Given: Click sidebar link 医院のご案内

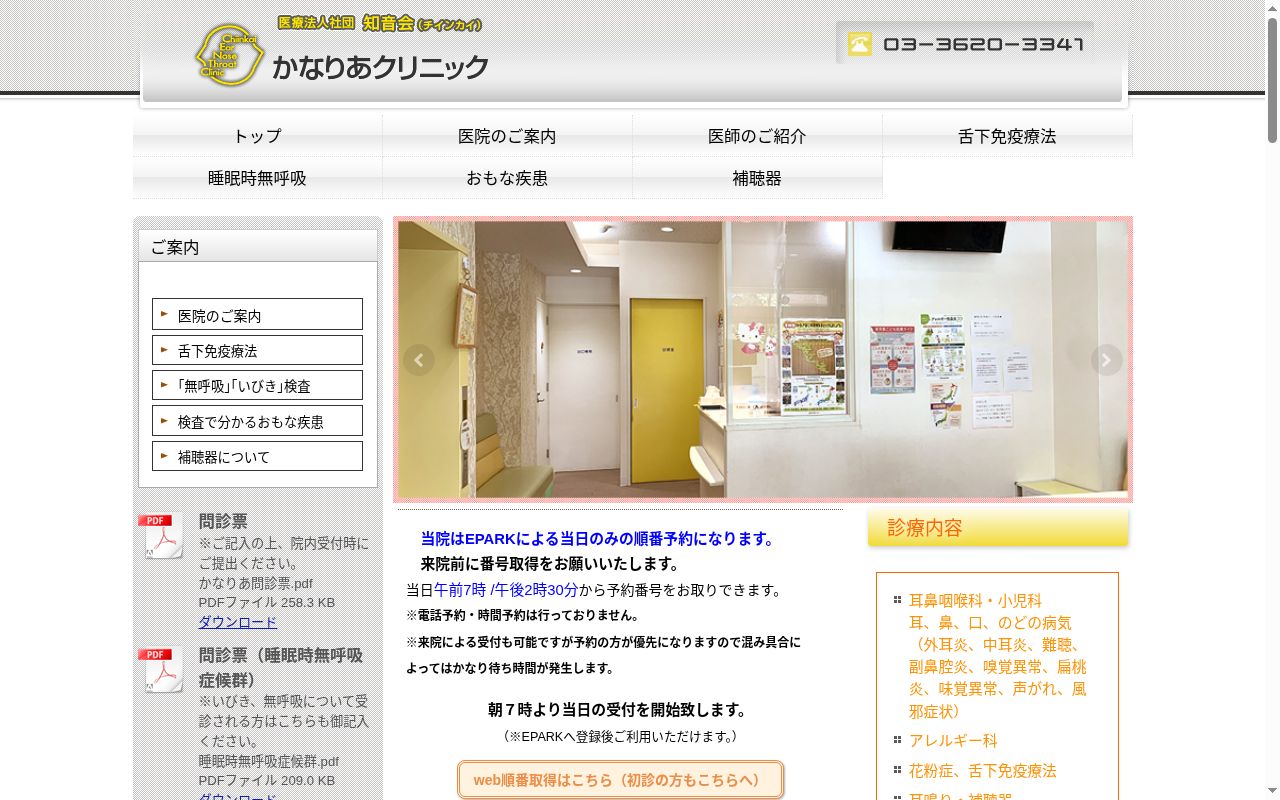Looking at the screenshot, I should click(257, 314).
